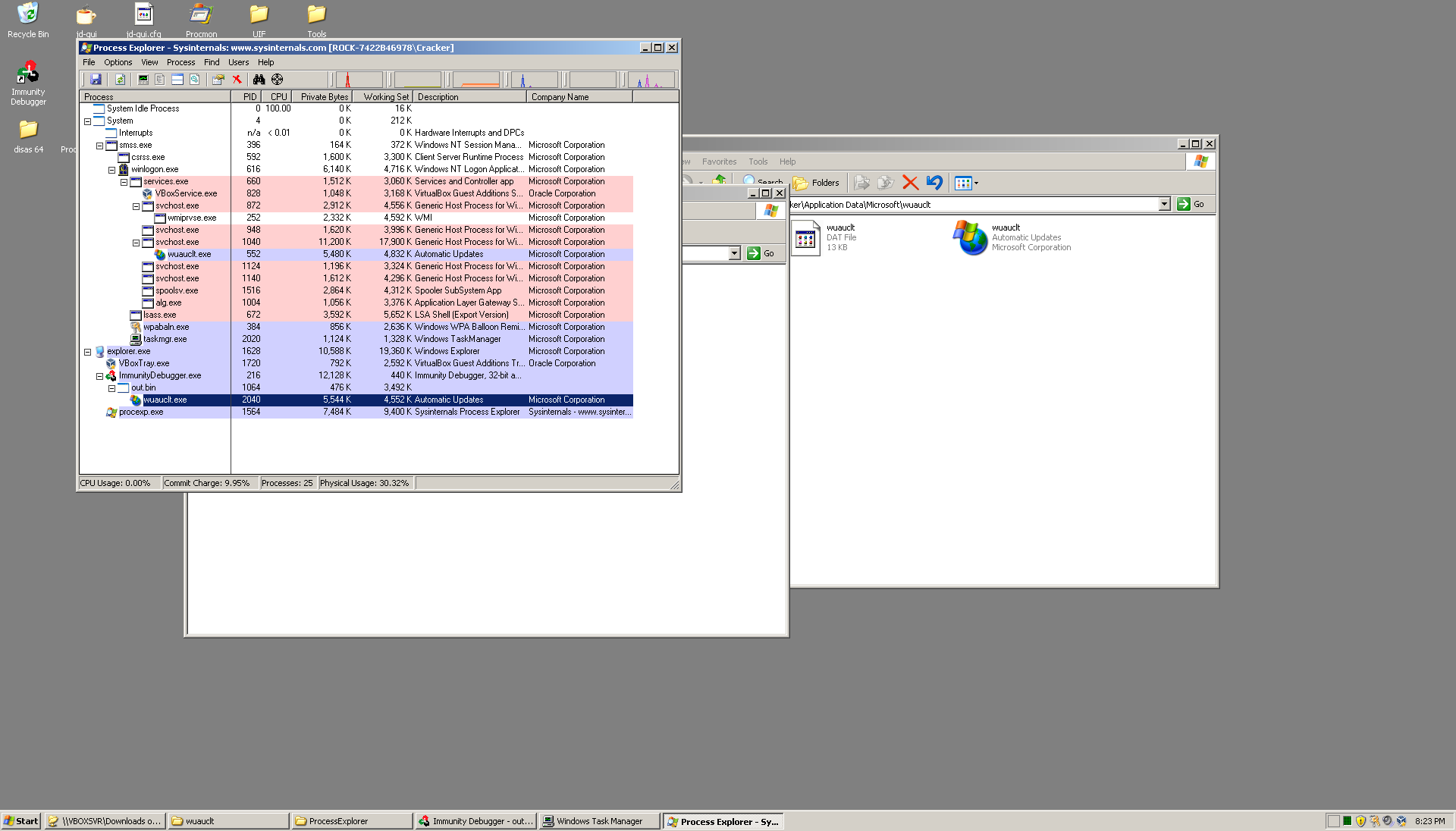Open the UIF folder on the desktop
The width and height of the screenshot is (1456, 831).
coord(259,20)
